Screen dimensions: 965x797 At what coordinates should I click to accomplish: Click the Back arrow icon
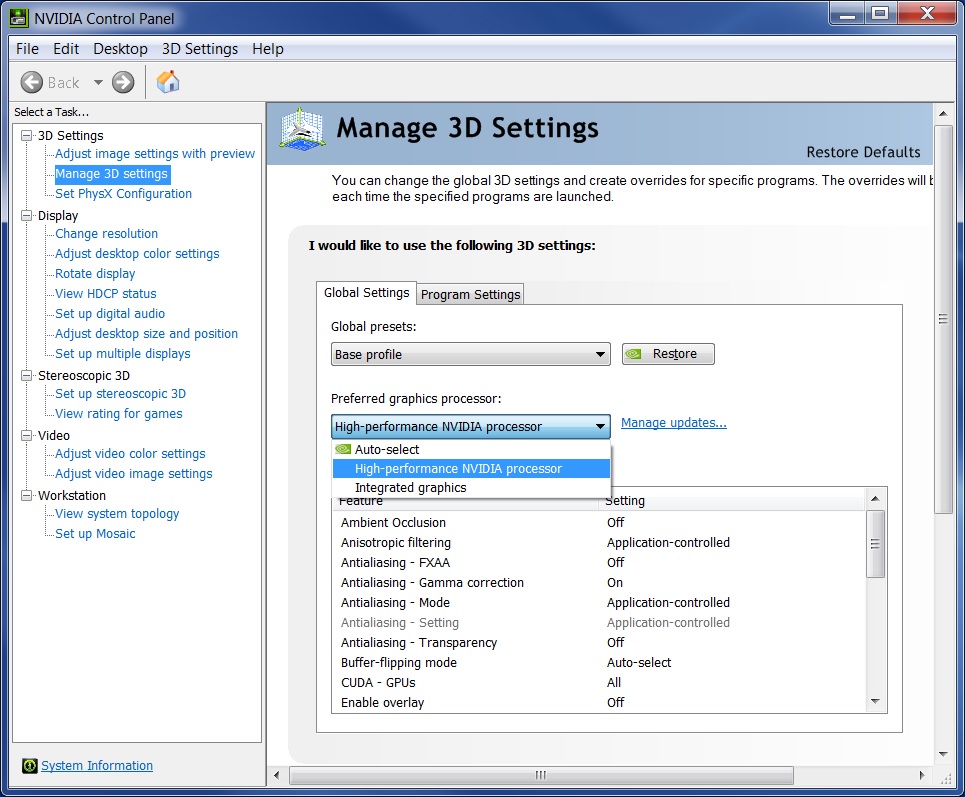[x=32, y=83]
